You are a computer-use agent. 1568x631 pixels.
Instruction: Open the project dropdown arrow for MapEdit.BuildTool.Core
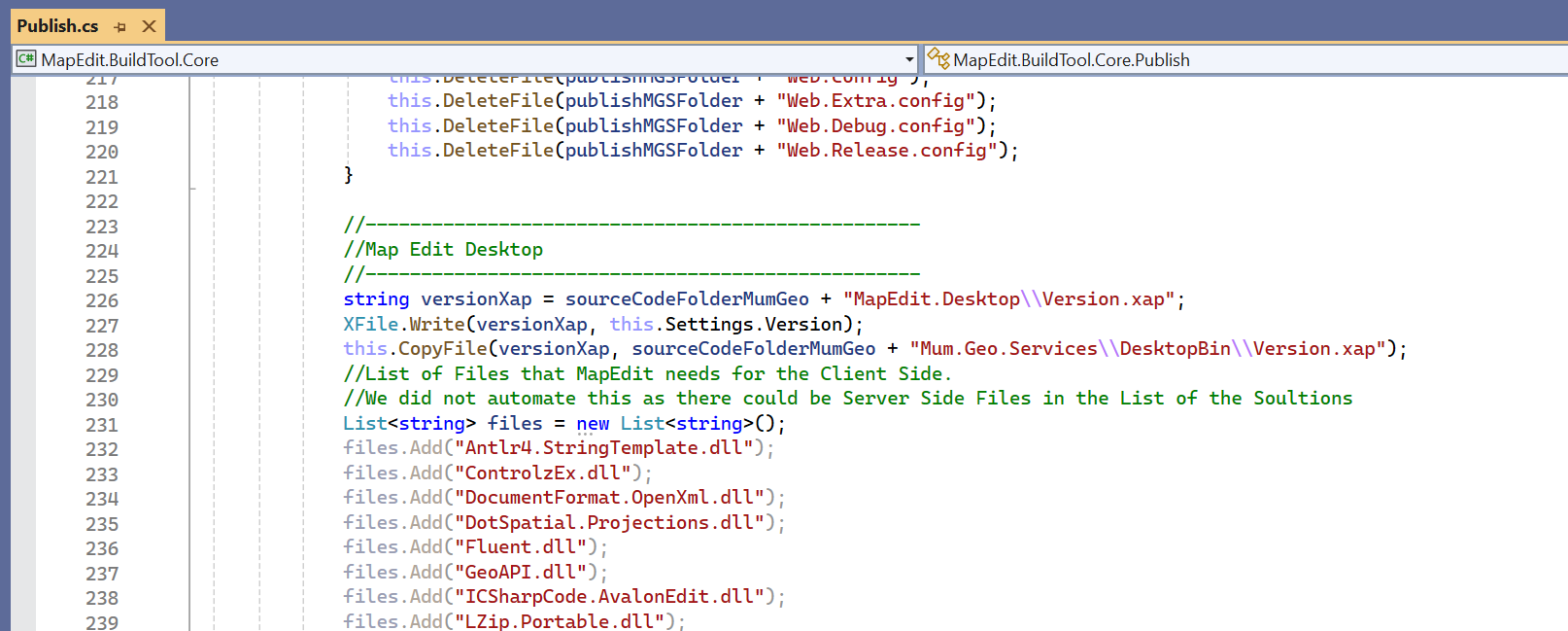pyautogui.click(x=909, y=59)
